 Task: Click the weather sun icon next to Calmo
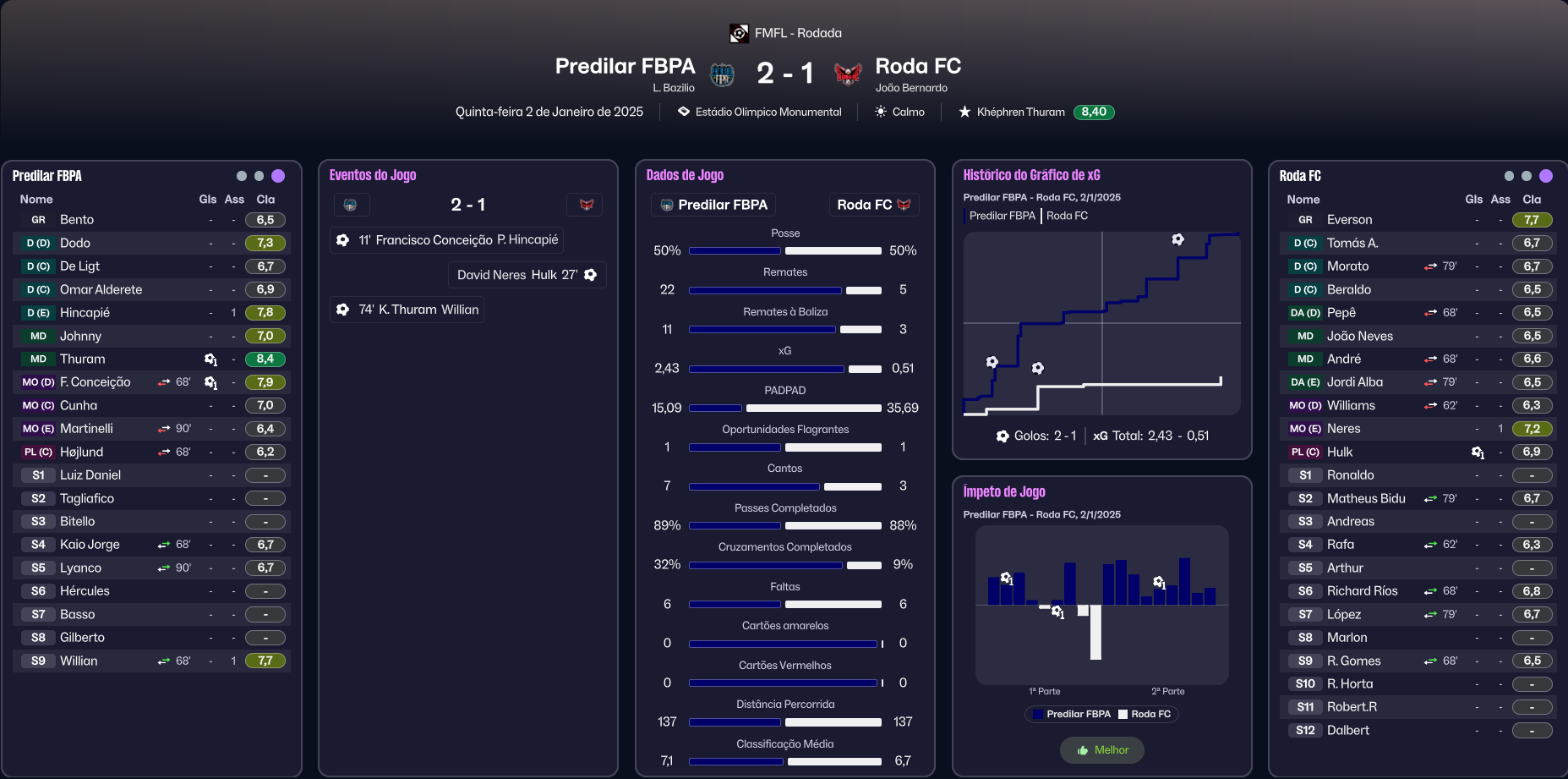point(881,112)
